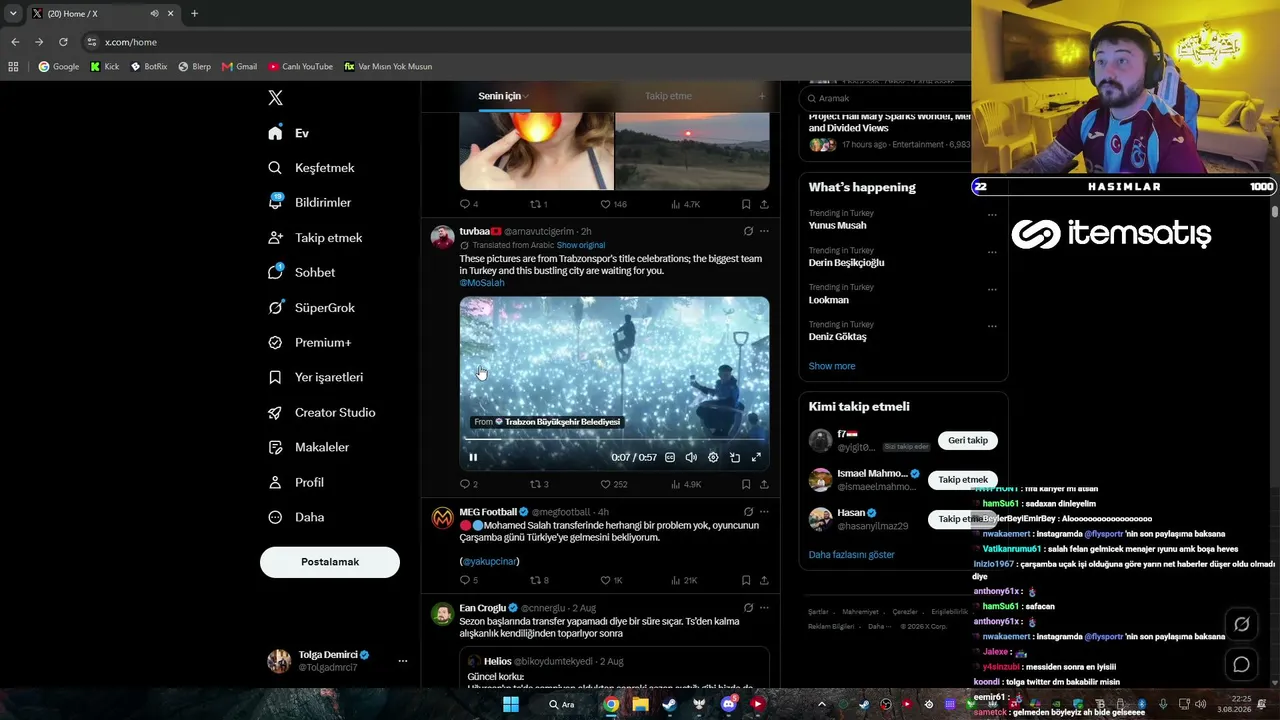Viewport: 1280px width, 720px height.
Task: Open Discord from the taskbar
Action: 729,704
